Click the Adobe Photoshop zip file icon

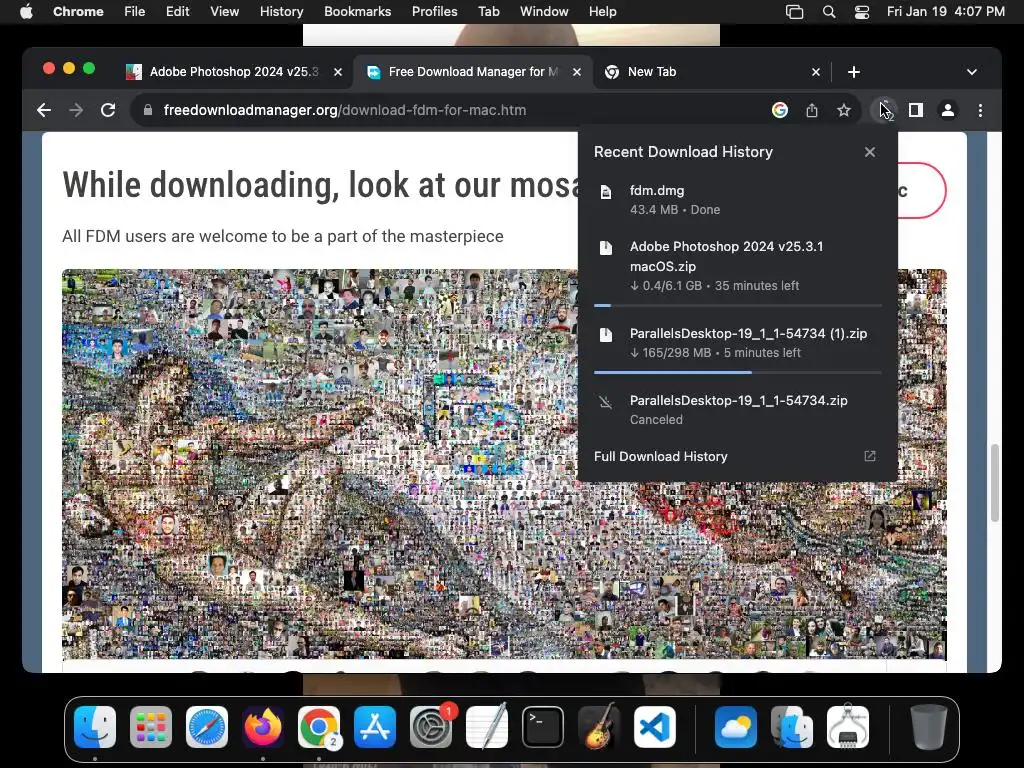point(606,248)
